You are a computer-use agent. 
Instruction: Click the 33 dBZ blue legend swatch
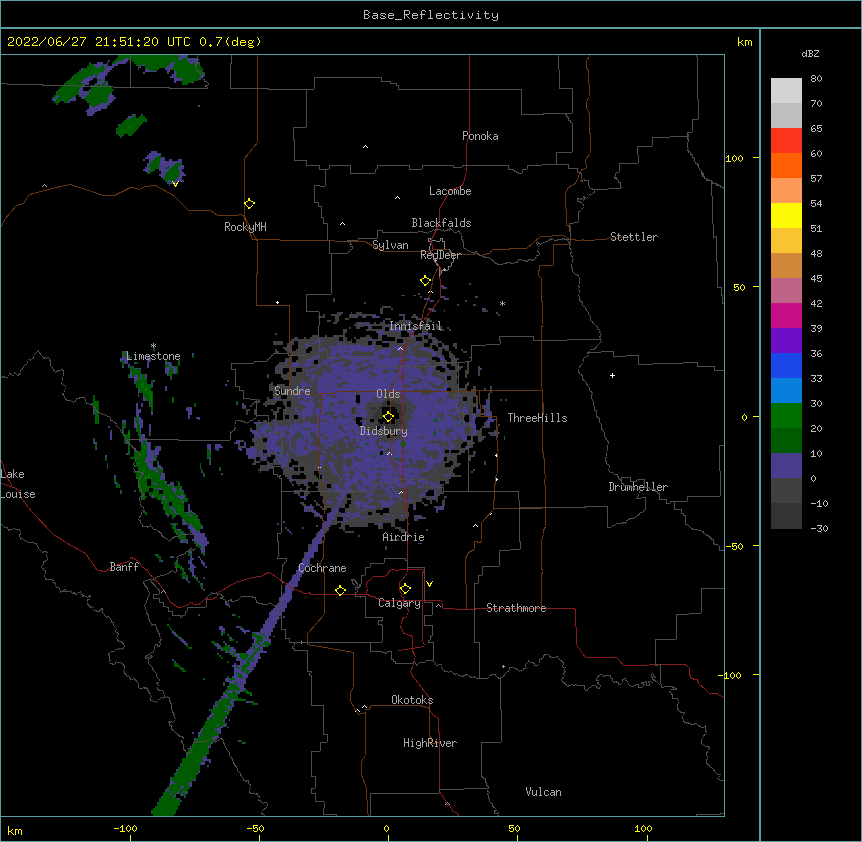coord(786,365)
